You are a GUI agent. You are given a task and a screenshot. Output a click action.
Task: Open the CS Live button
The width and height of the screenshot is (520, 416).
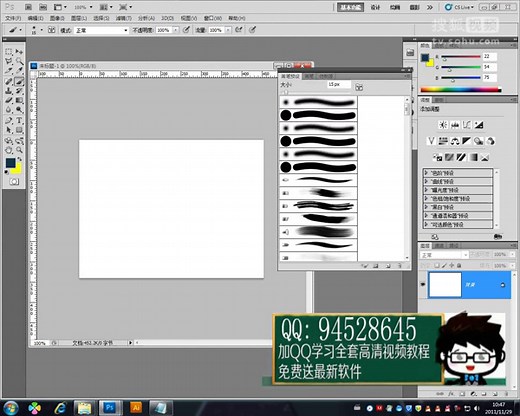tap(460, 7)
